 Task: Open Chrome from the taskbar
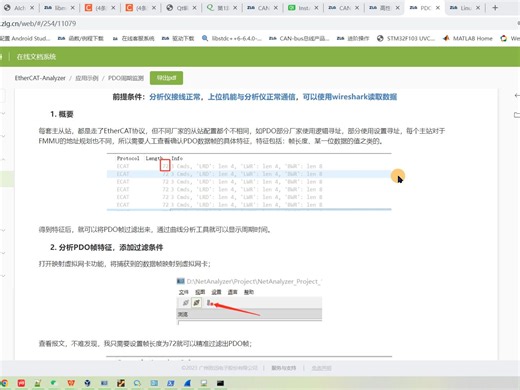click(4, 383)
